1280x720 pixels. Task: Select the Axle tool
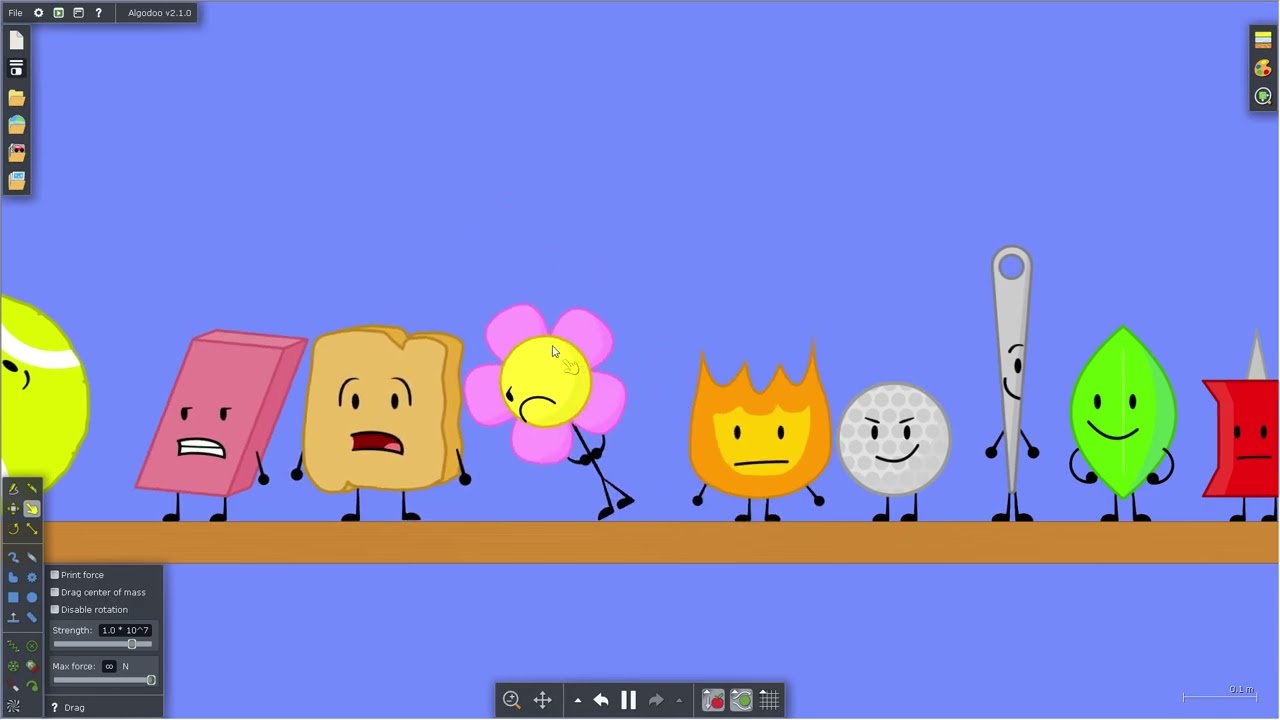tap(13, 666)
